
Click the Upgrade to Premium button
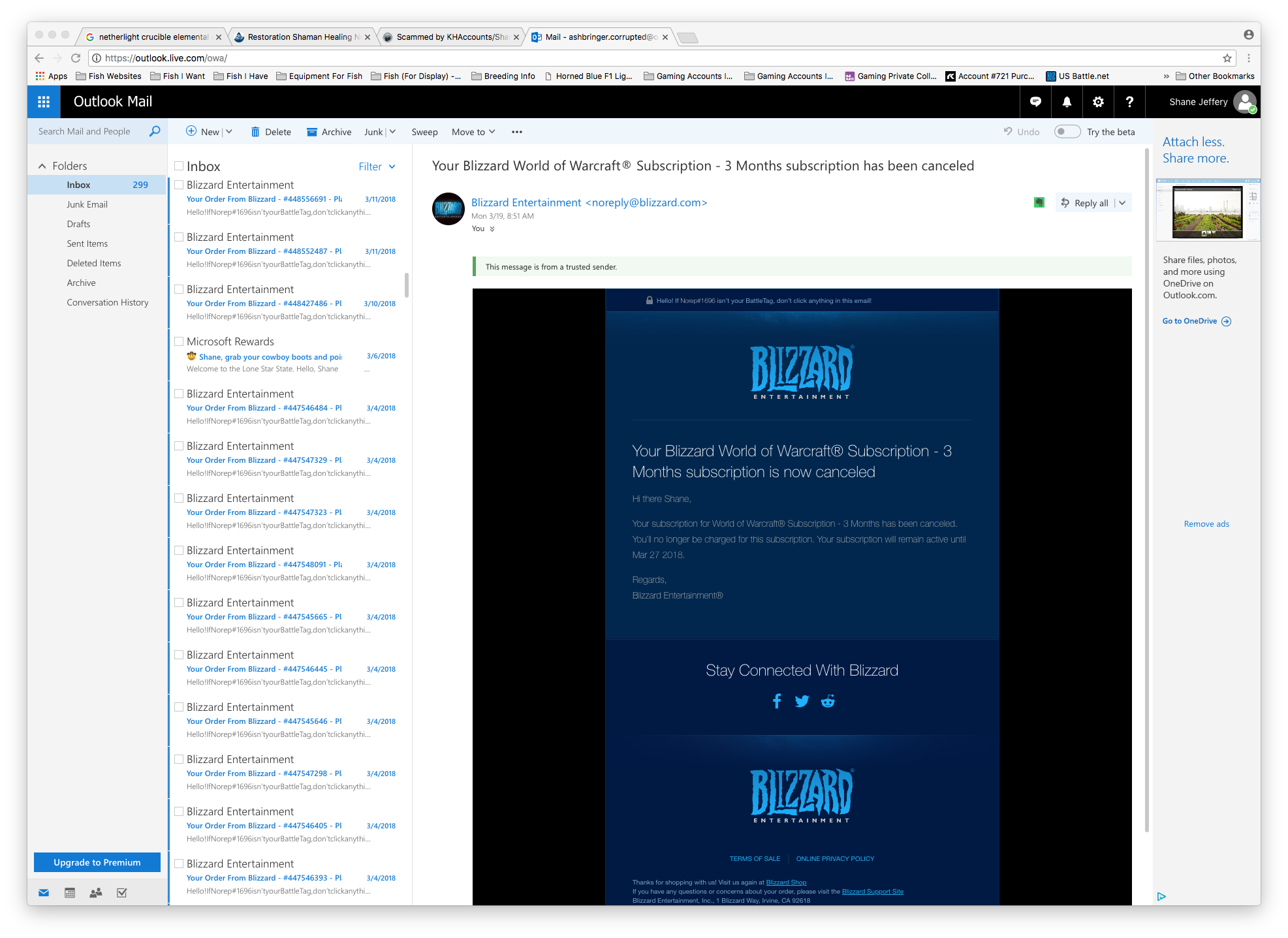click(97, 862)
